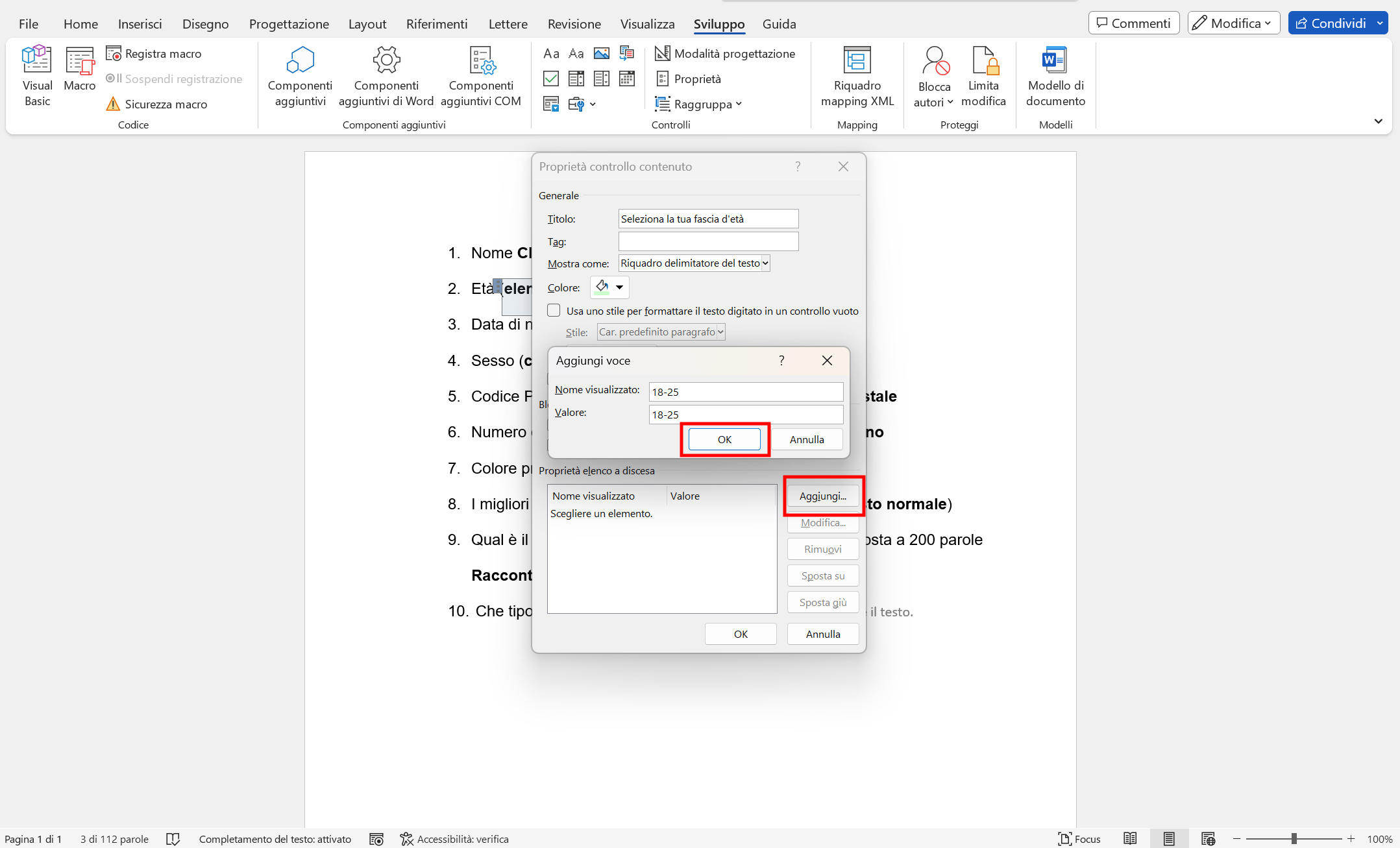This screenshot has width=1400, height=848.
Task: Open the Colore fill picker
Action: tap(609, 287)
